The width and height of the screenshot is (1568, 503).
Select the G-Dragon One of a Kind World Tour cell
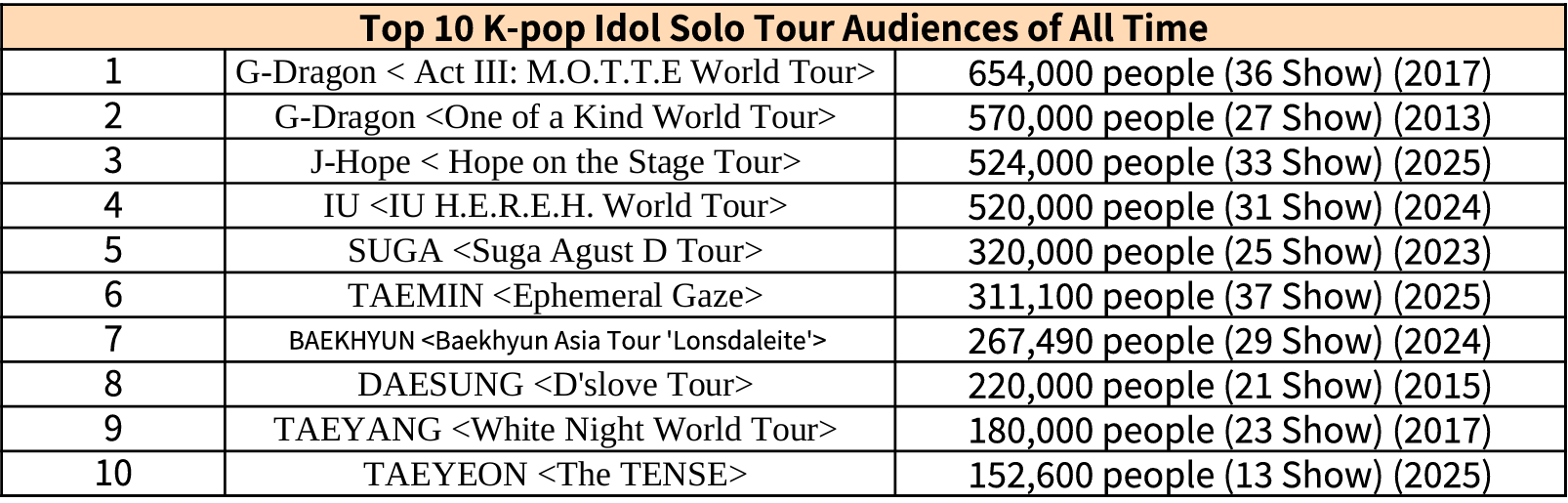(556, 117)
